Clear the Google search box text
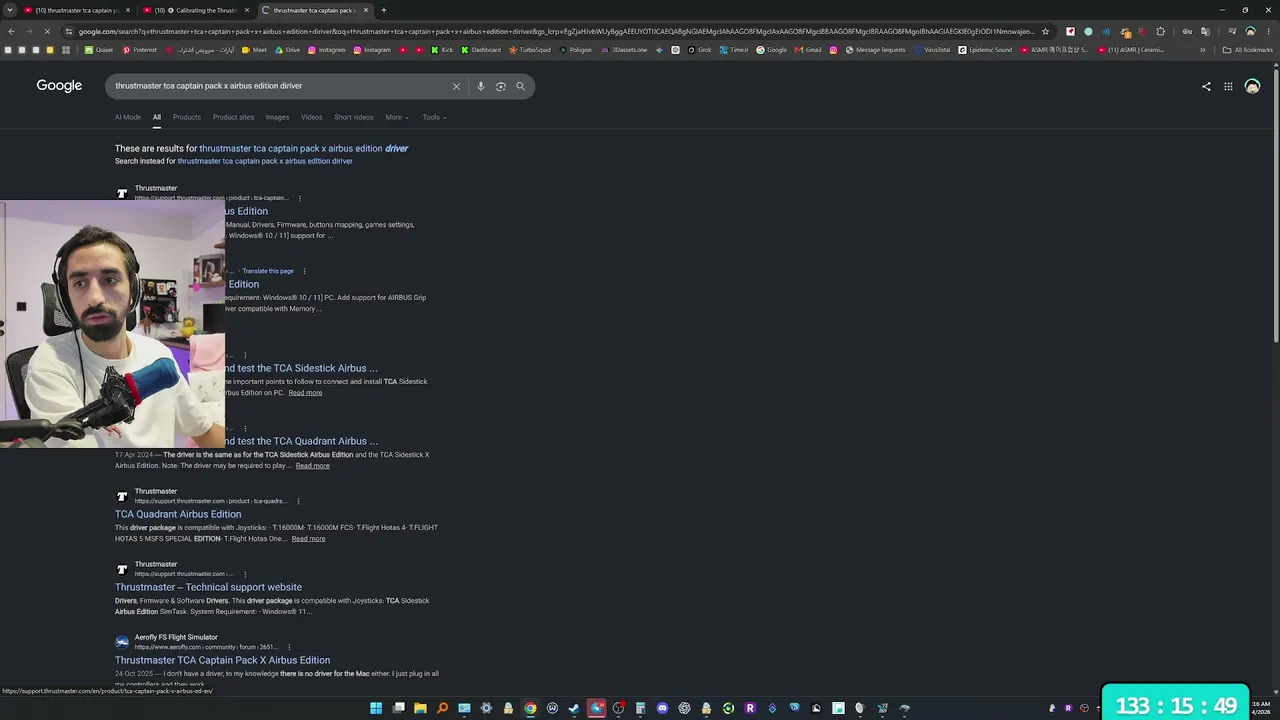 [456, 86]
